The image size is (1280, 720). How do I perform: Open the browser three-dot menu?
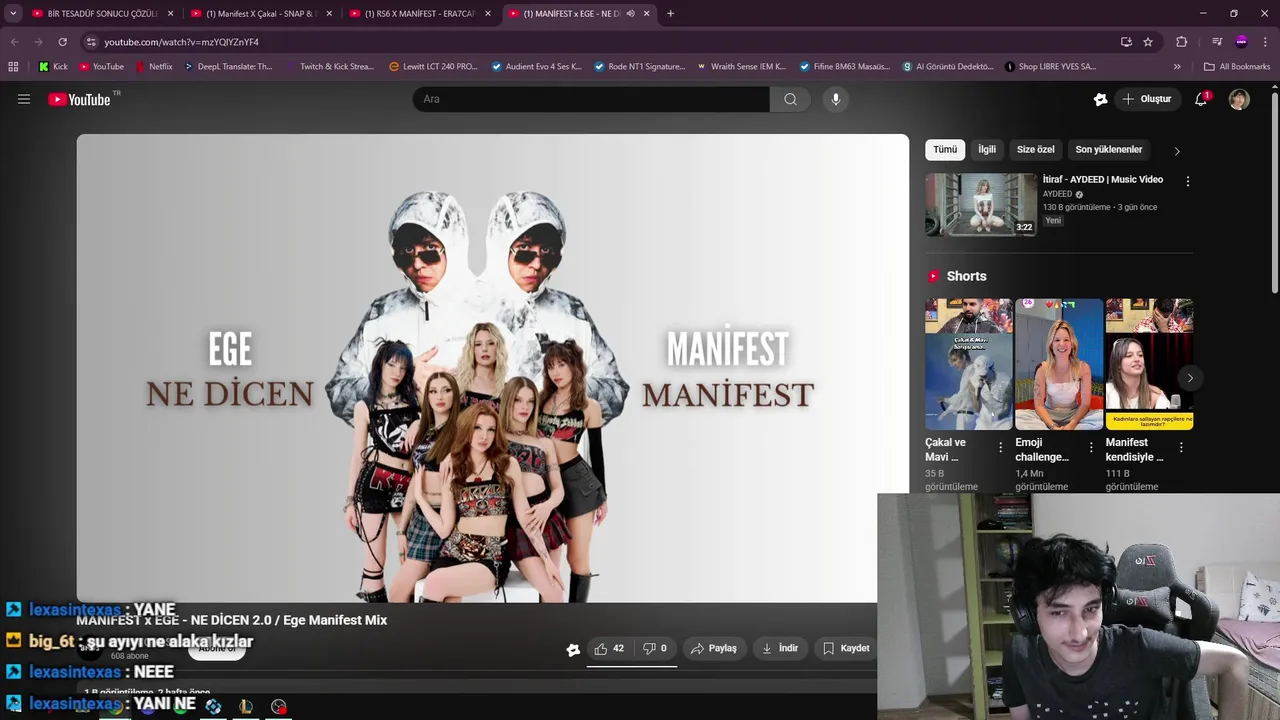tap(1265, 42)
